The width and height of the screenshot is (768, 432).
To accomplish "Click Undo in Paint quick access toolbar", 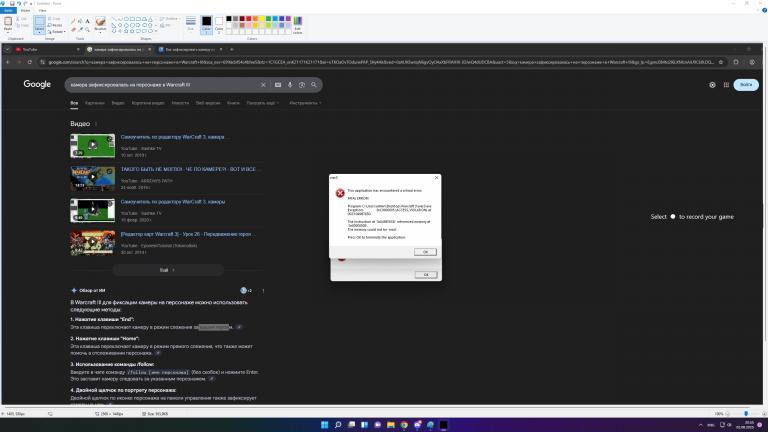I will [x=19, y=3].
